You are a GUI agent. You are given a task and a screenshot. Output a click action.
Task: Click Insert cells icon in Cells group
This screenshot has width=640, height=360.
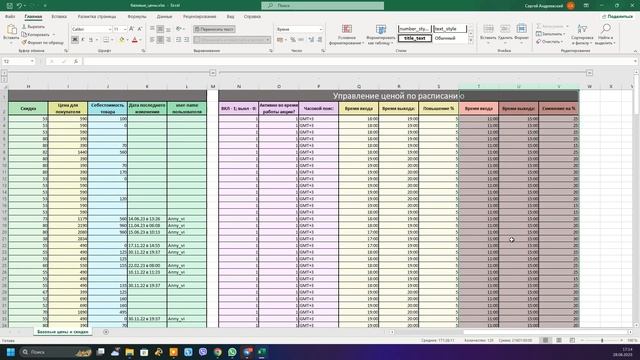[488, 29]
